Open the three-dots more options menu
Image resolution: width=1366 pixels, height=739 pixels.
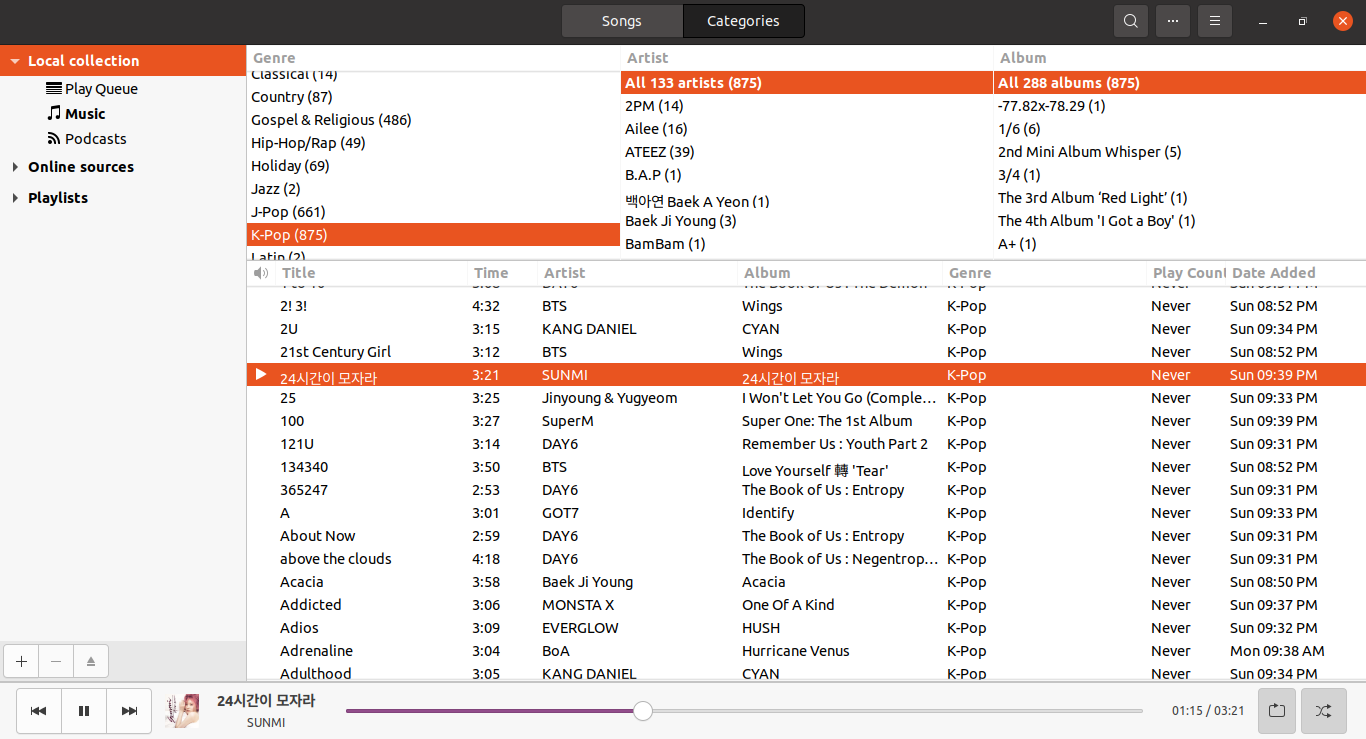pyautogui.click(x=1172, y=21)
